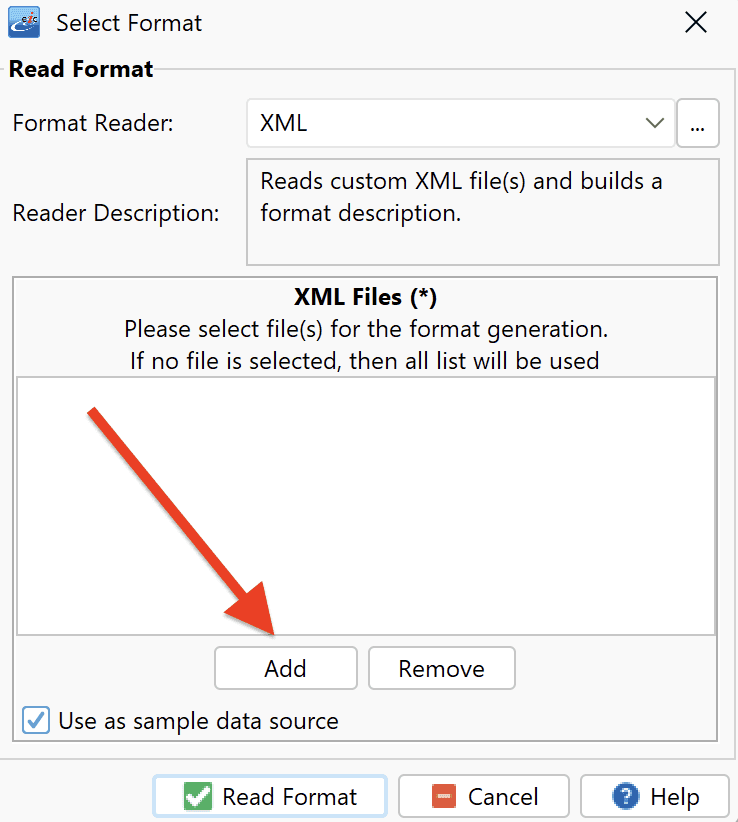
Task: Click inside the empty XML files list
Action: [x=366, y=506]
